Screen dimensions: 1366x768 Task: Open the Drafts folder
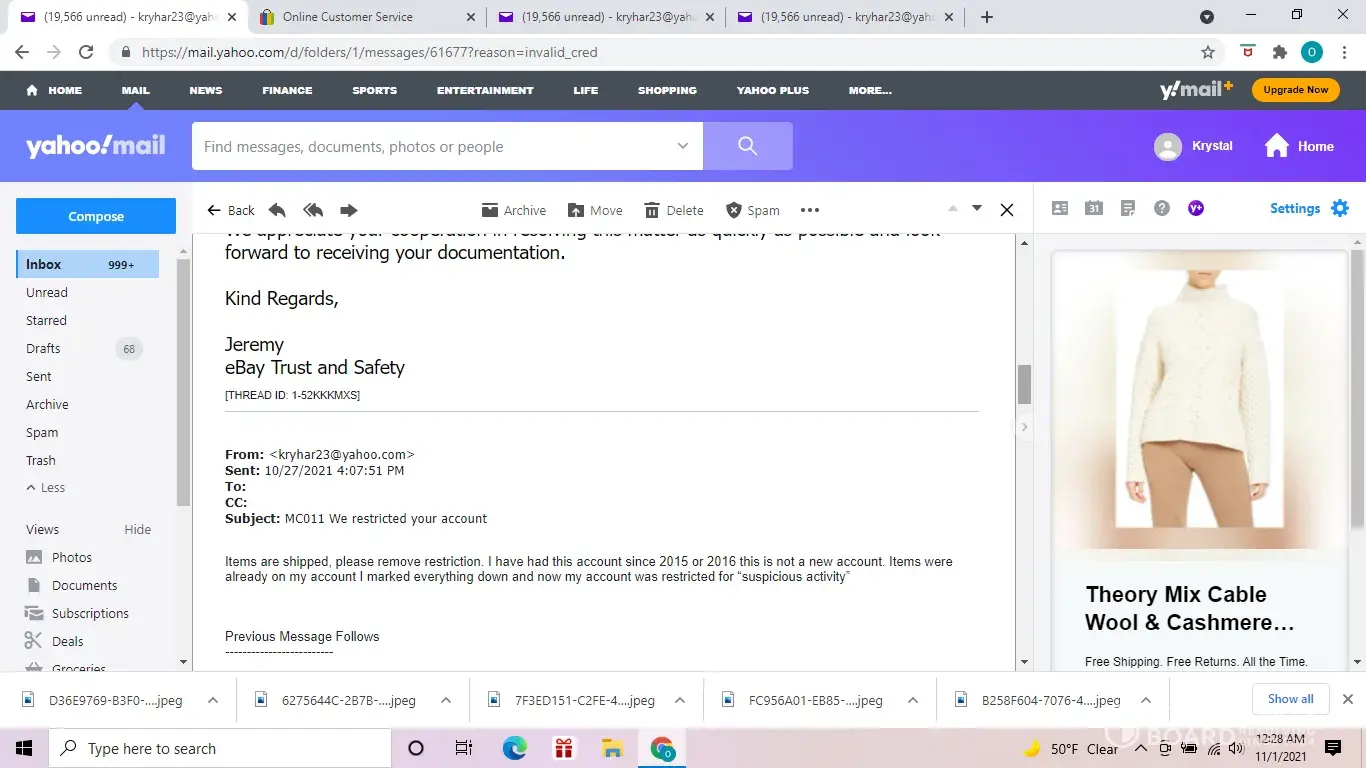tap(43, 348)
